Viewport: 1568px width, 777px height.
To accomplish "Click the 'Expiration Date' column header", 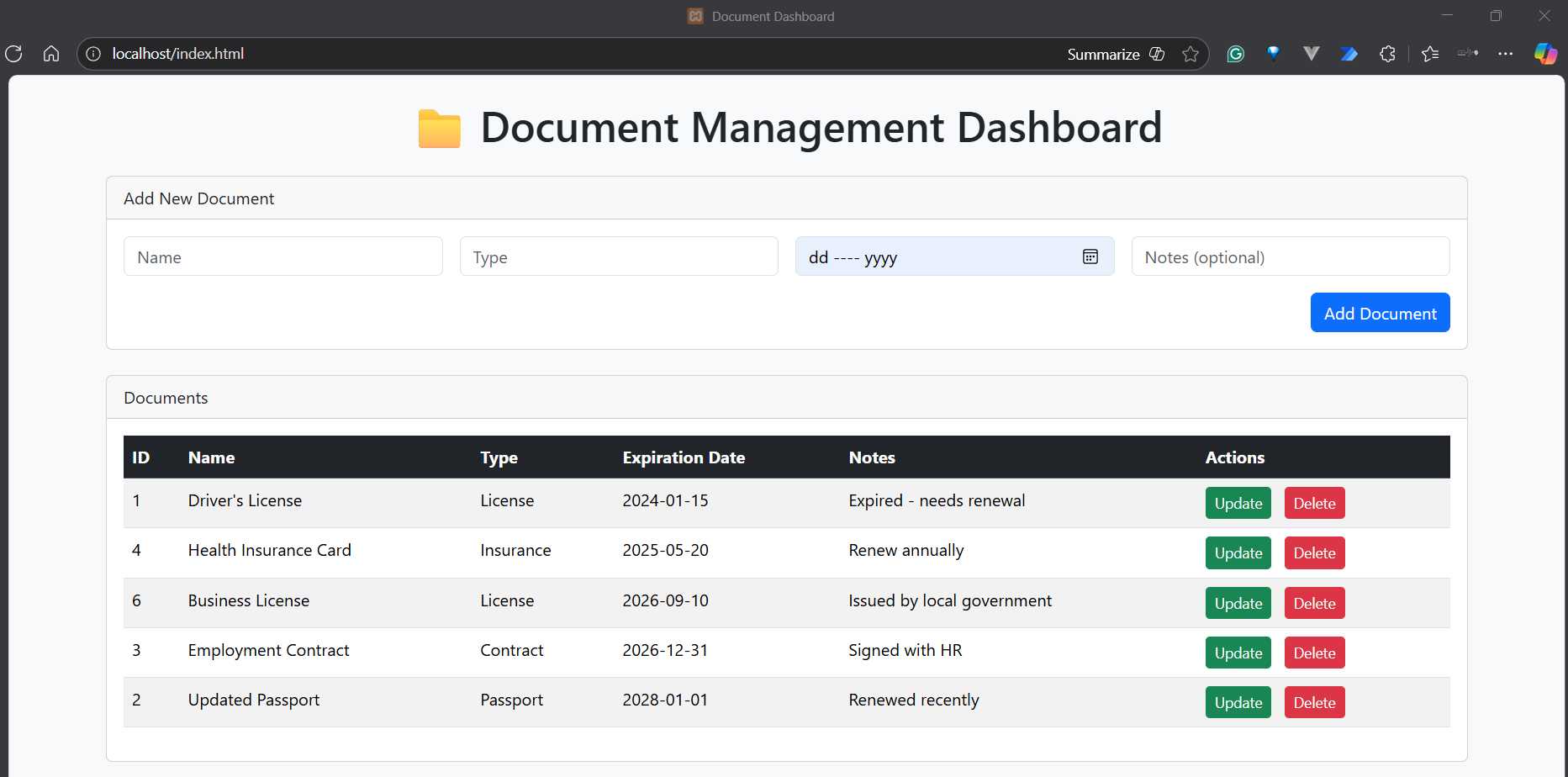I will (x=684, y=457).
